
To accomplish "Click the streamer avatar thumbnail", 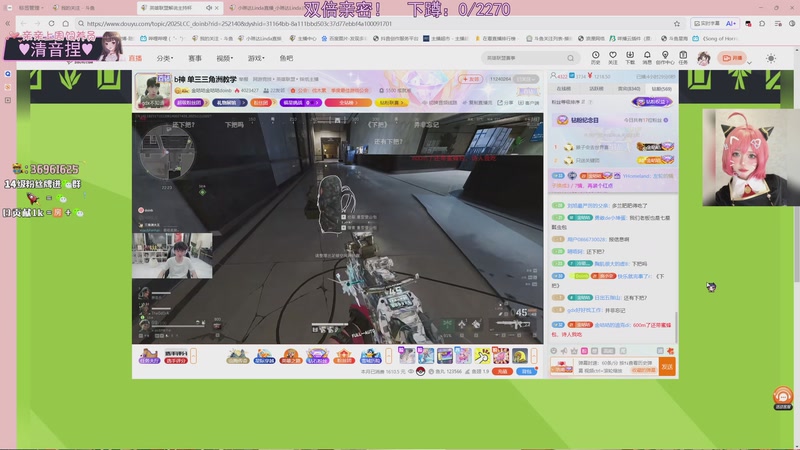I will click(153, 90).
